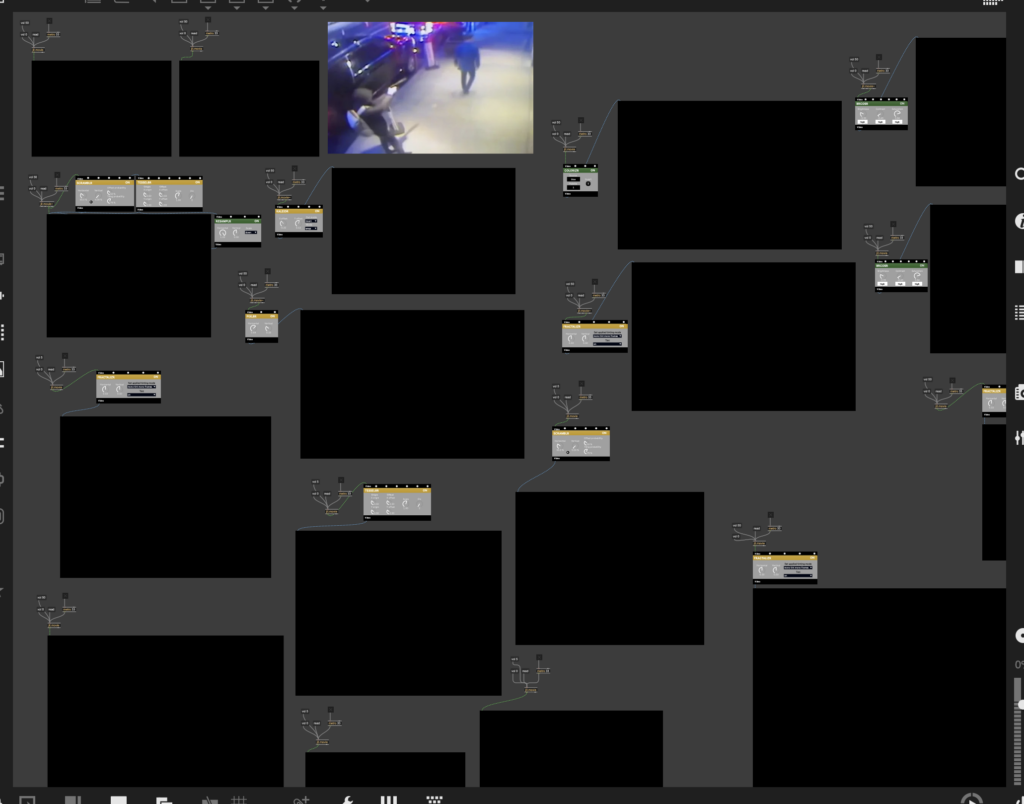Expand the dropdown menu in the COLORIZR module
This screenshot has width=1024, height=804.
point(574,179)
